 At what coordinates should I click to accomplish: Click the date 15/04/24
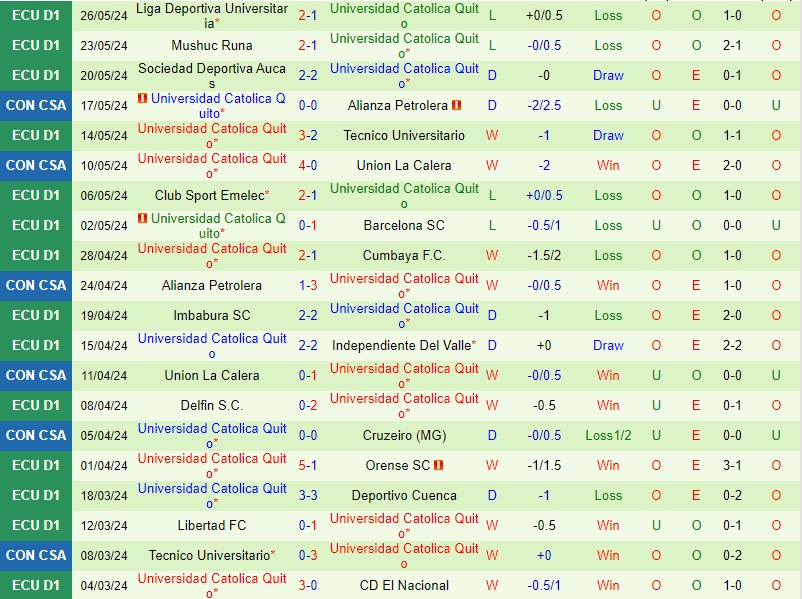pos(104,345)
